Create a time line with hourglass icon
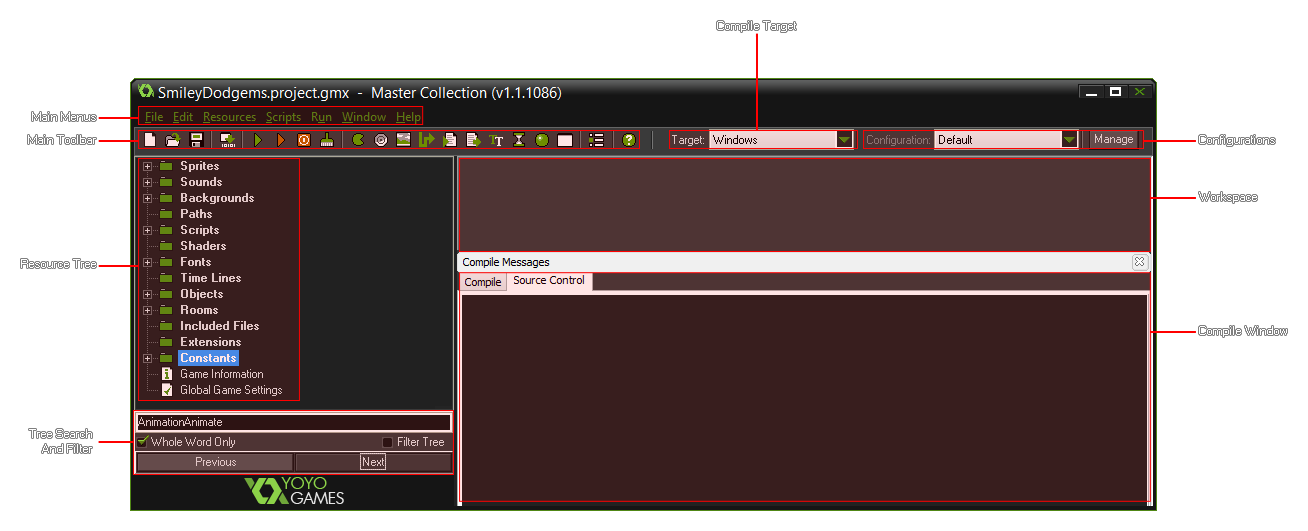The image size is (1308, 531). pos(519,140)
